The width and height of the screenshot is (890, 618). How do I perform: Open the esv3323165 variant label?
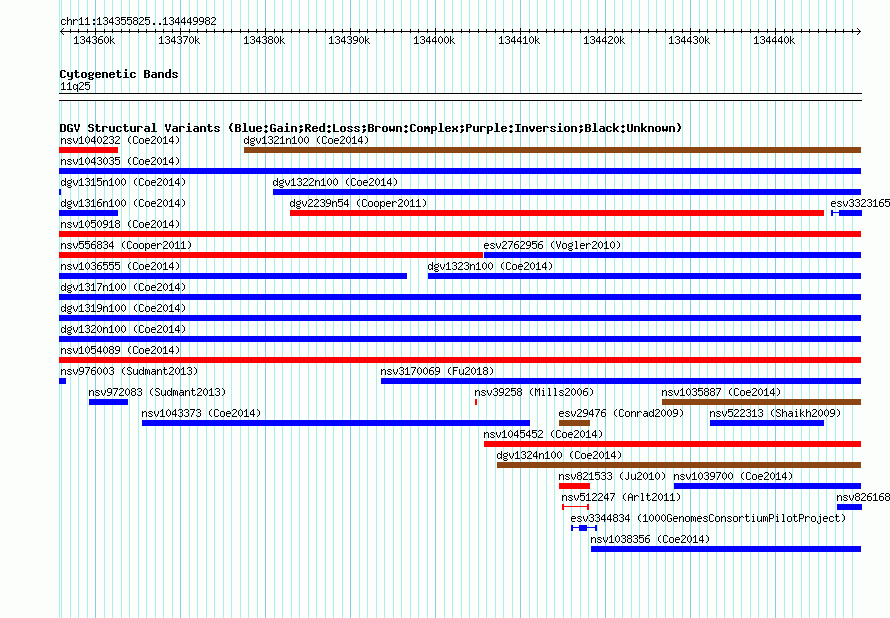click(x=859, y=203)
